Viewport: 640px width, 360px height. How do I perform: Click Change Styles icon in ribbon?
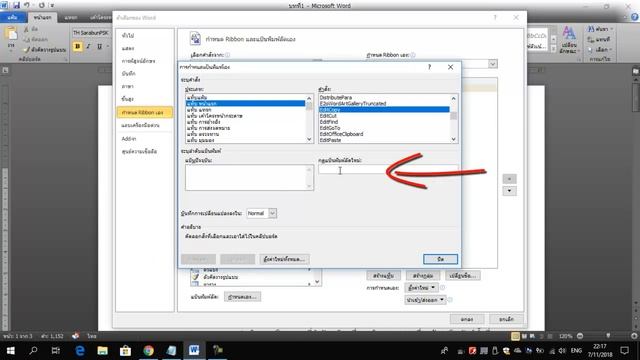(x=569, y=39)
